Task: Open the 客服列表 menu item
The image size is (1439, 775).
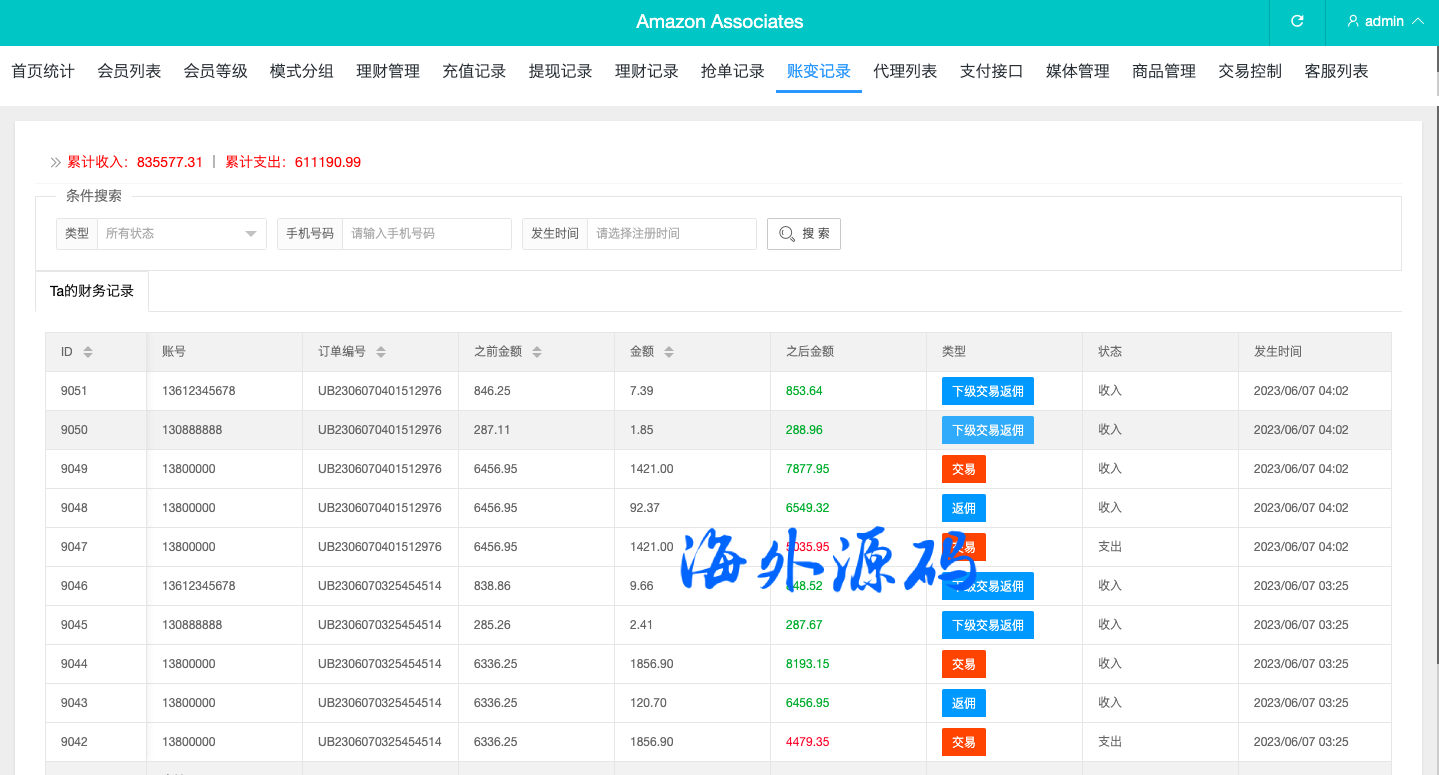Action: click(x=1336, y=71)
